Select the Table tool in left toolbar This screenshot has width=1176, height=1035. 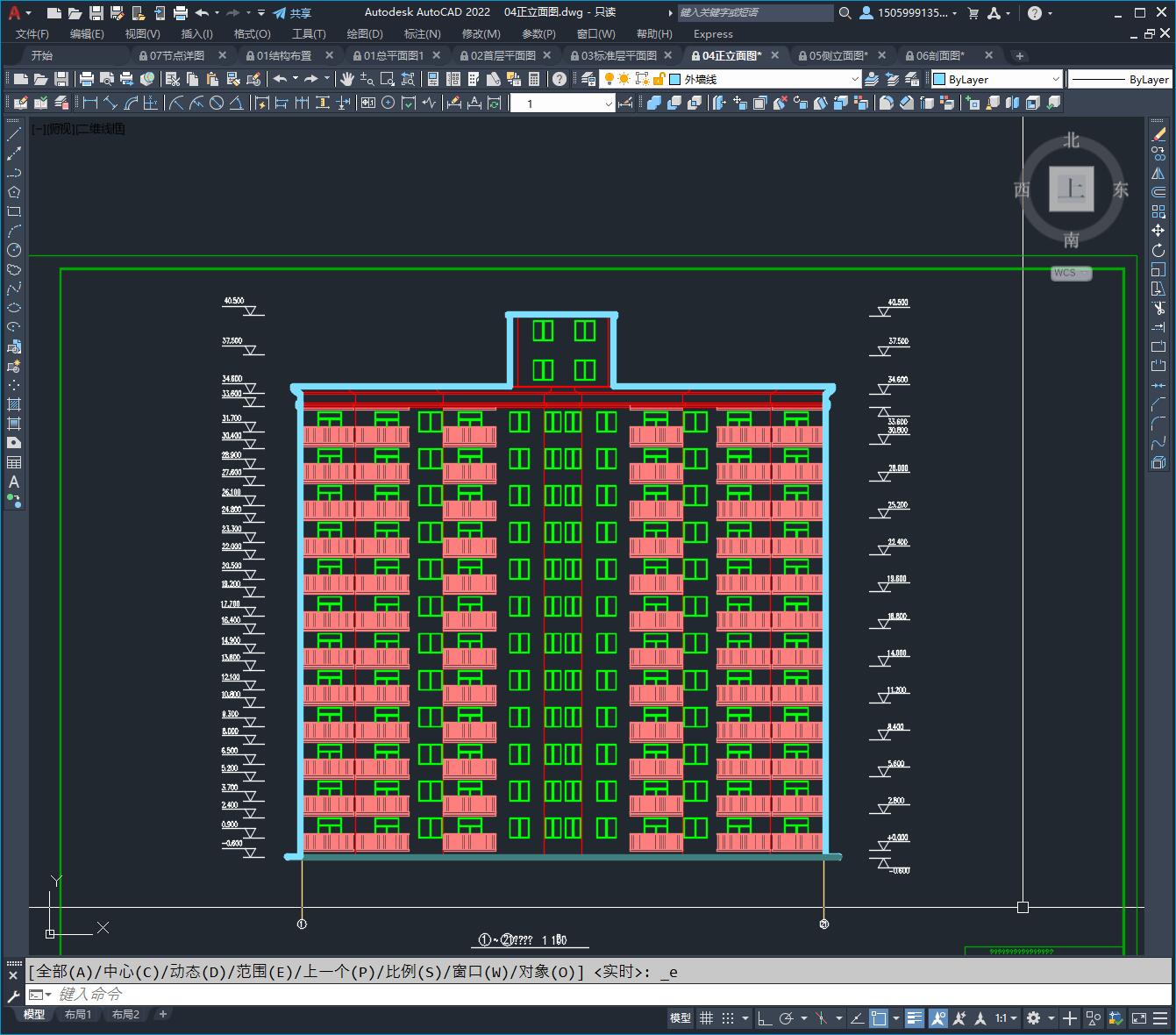[x=14, y=463]
